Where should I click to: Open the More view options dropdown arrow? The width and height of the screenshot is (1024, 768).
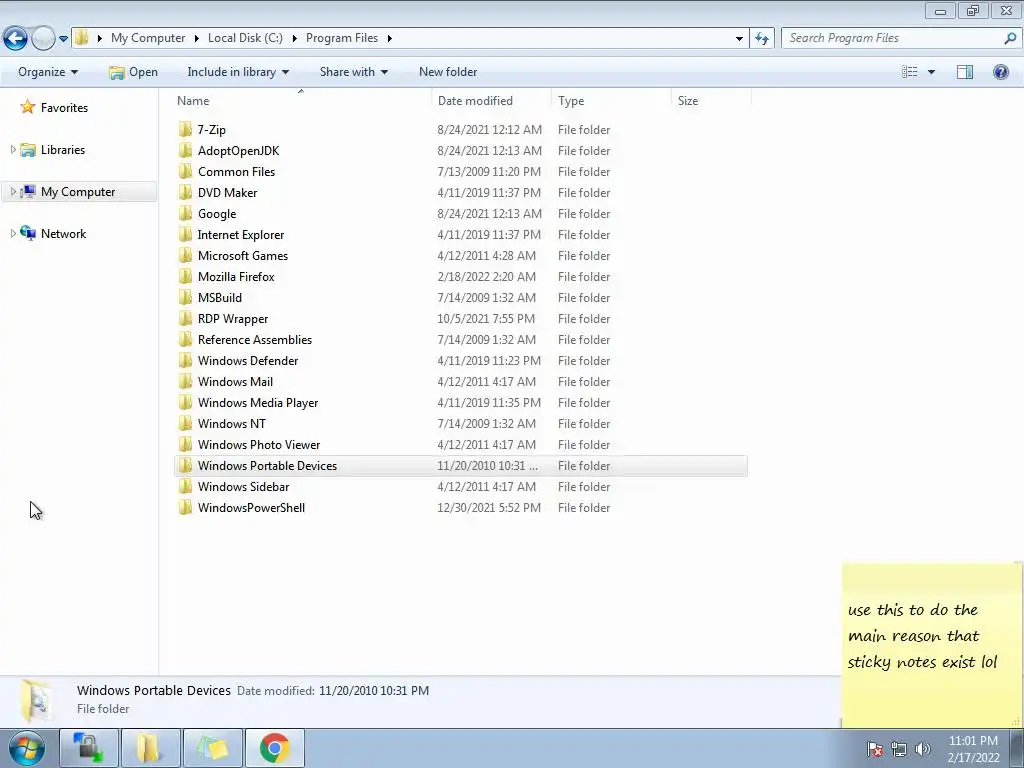(931, 72)
